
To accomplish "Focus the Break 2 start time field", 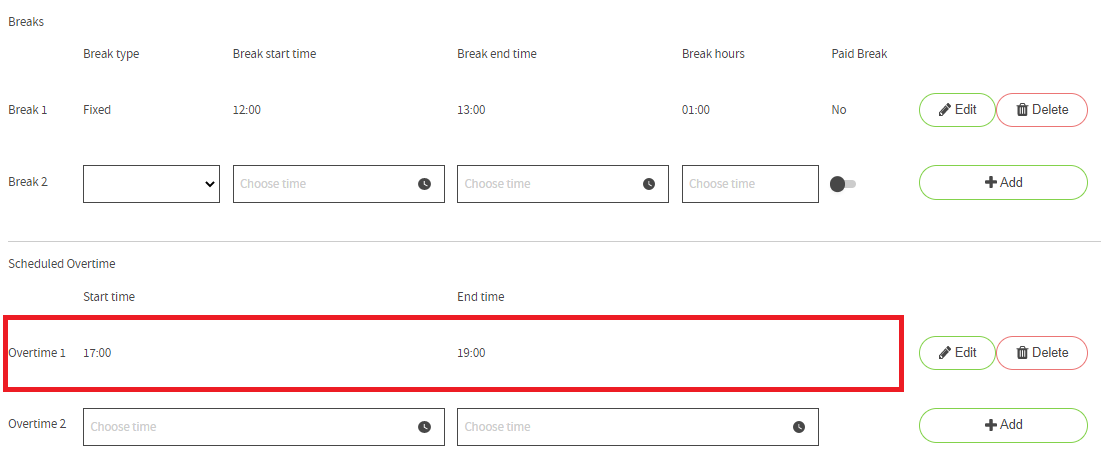I will 339,184.
